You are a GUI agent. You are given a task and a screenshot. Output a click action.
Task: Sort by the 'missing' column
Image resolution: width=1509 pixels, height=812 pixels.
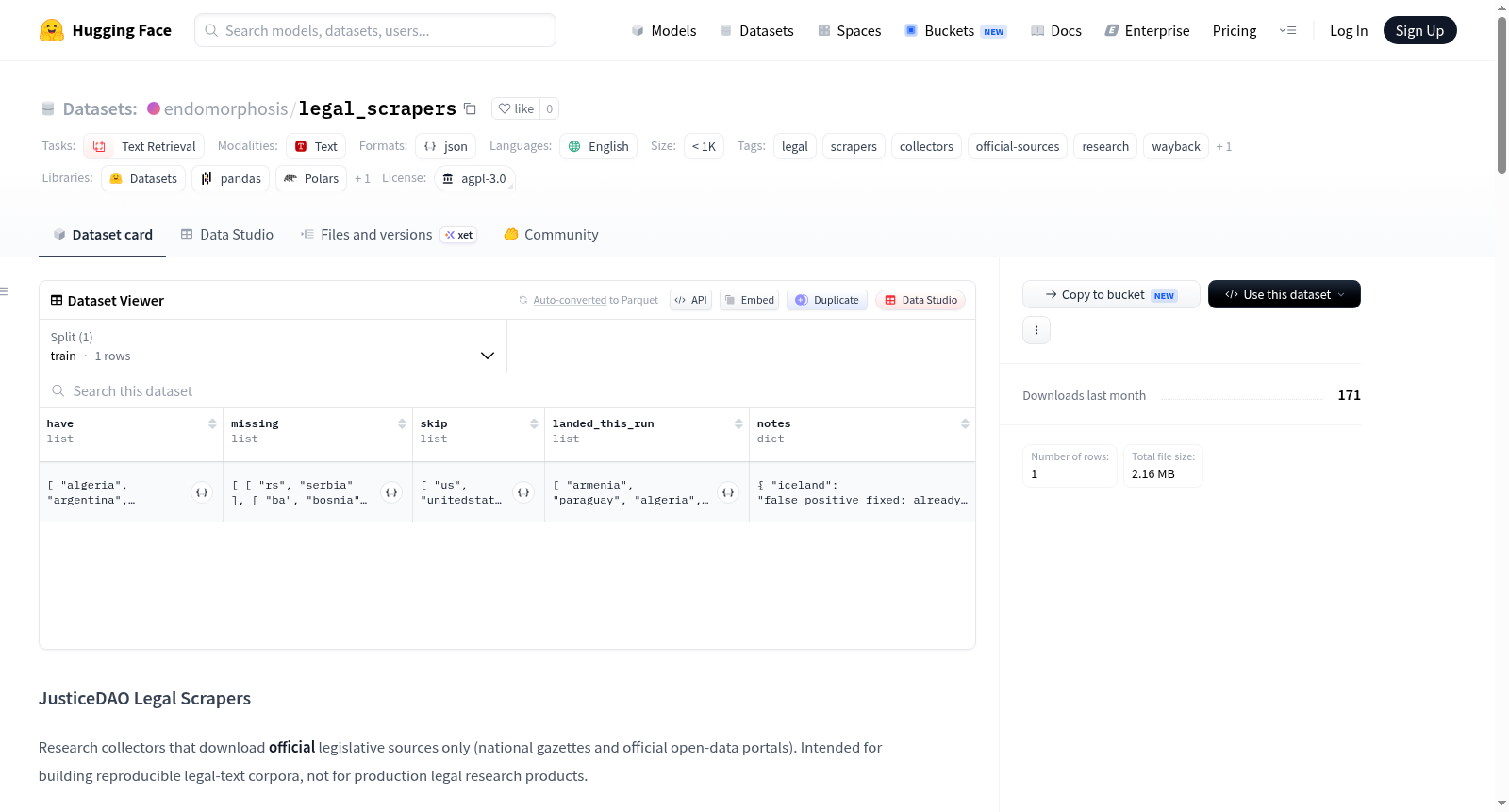402,424
